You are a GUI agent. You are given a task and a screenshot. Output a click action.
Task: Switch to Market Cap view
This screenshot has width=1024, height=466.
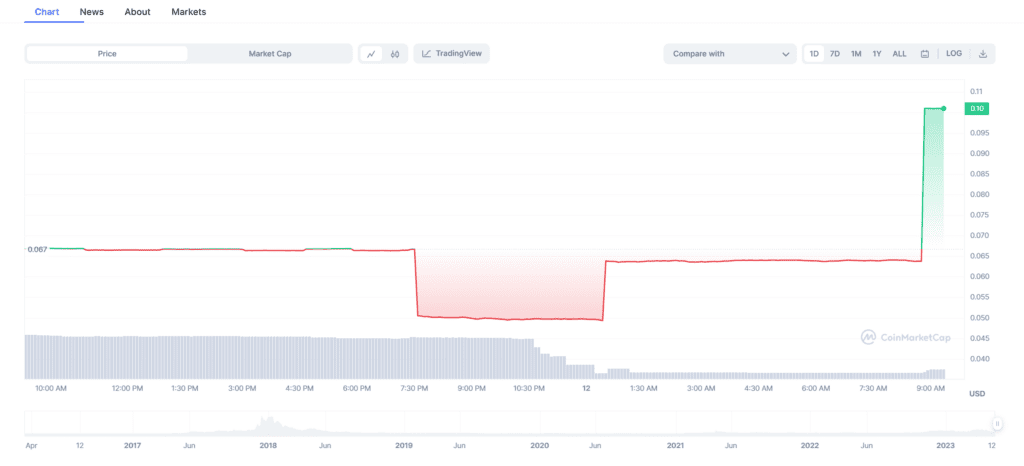point(270,54)
